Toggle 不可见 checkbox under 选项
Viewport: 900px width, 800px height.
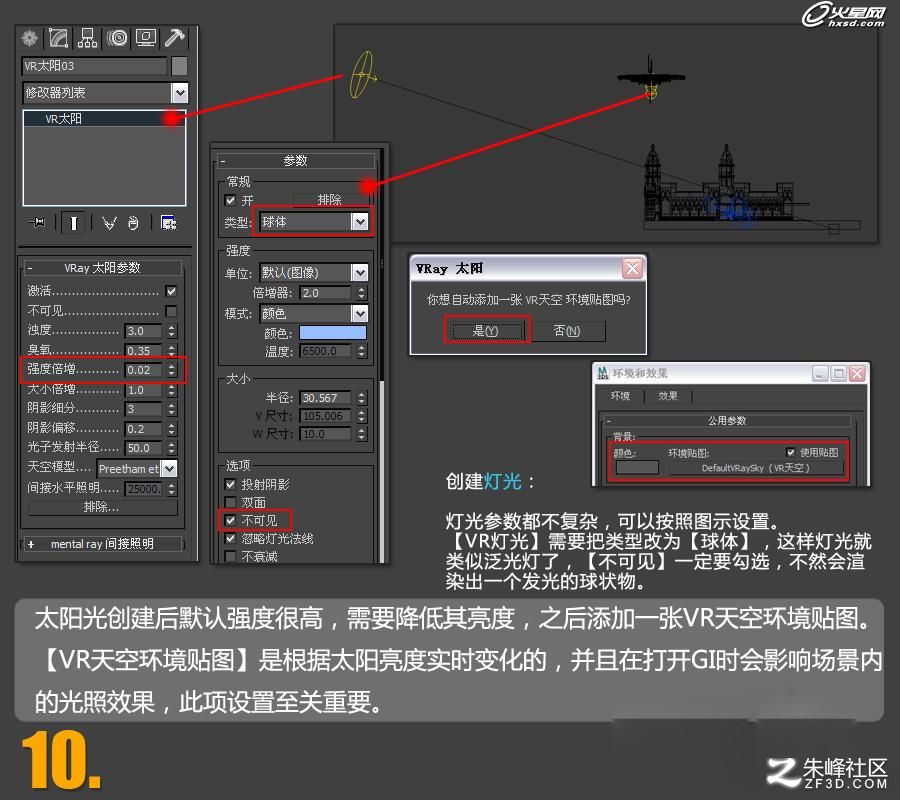point(231,521)
